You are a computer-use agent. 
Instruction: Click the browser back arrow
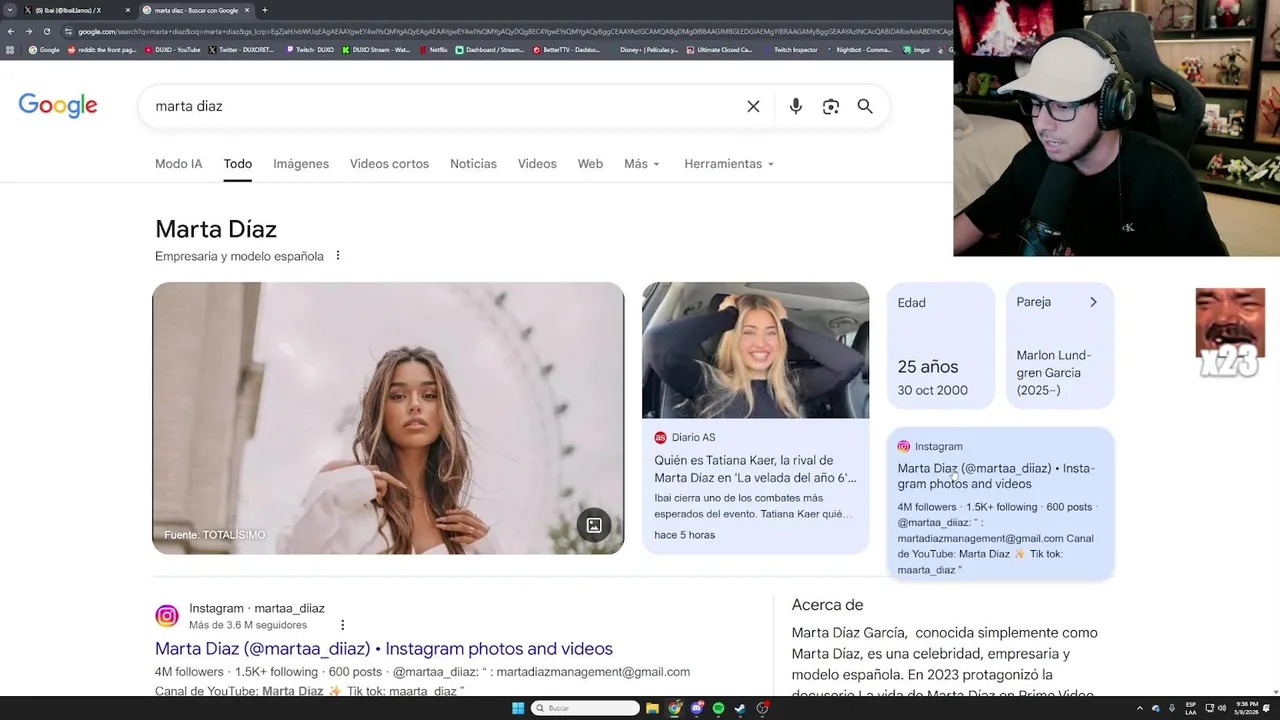[x=10, y=31]
